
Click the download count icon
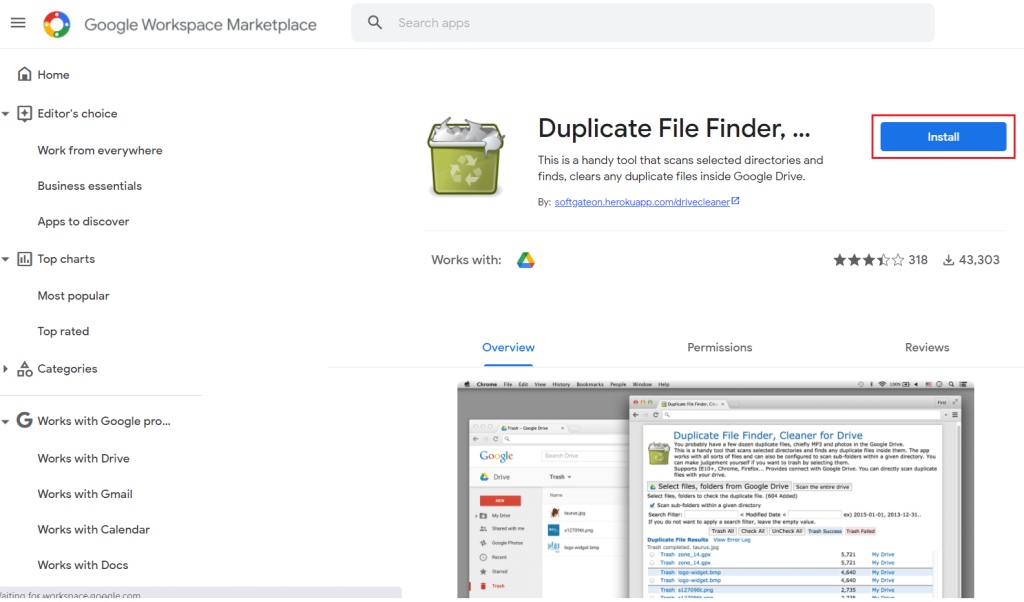point(948,260)
